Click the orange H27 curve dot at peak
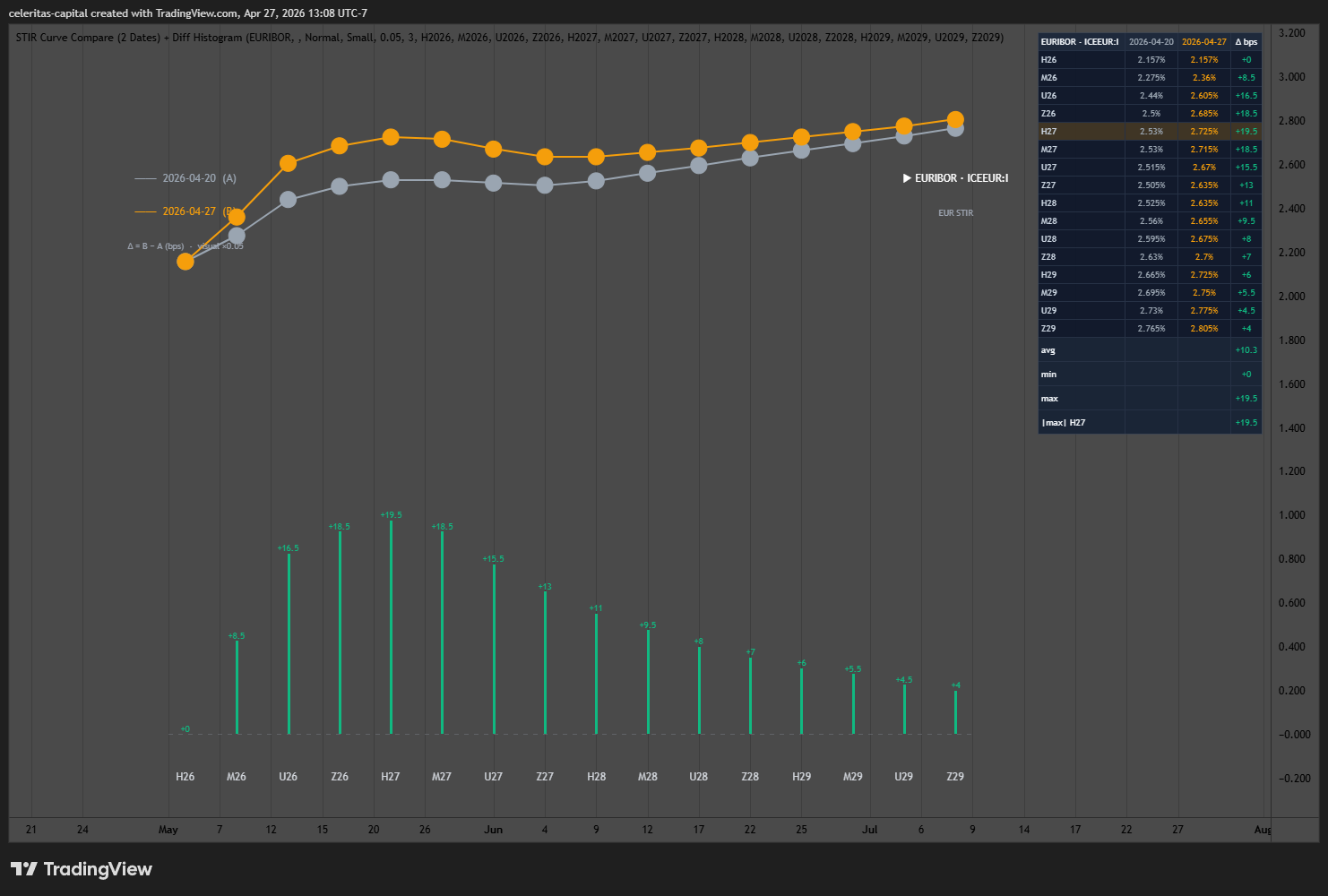This screenshot has height=896, width=1328. click(x=391, y=137)
